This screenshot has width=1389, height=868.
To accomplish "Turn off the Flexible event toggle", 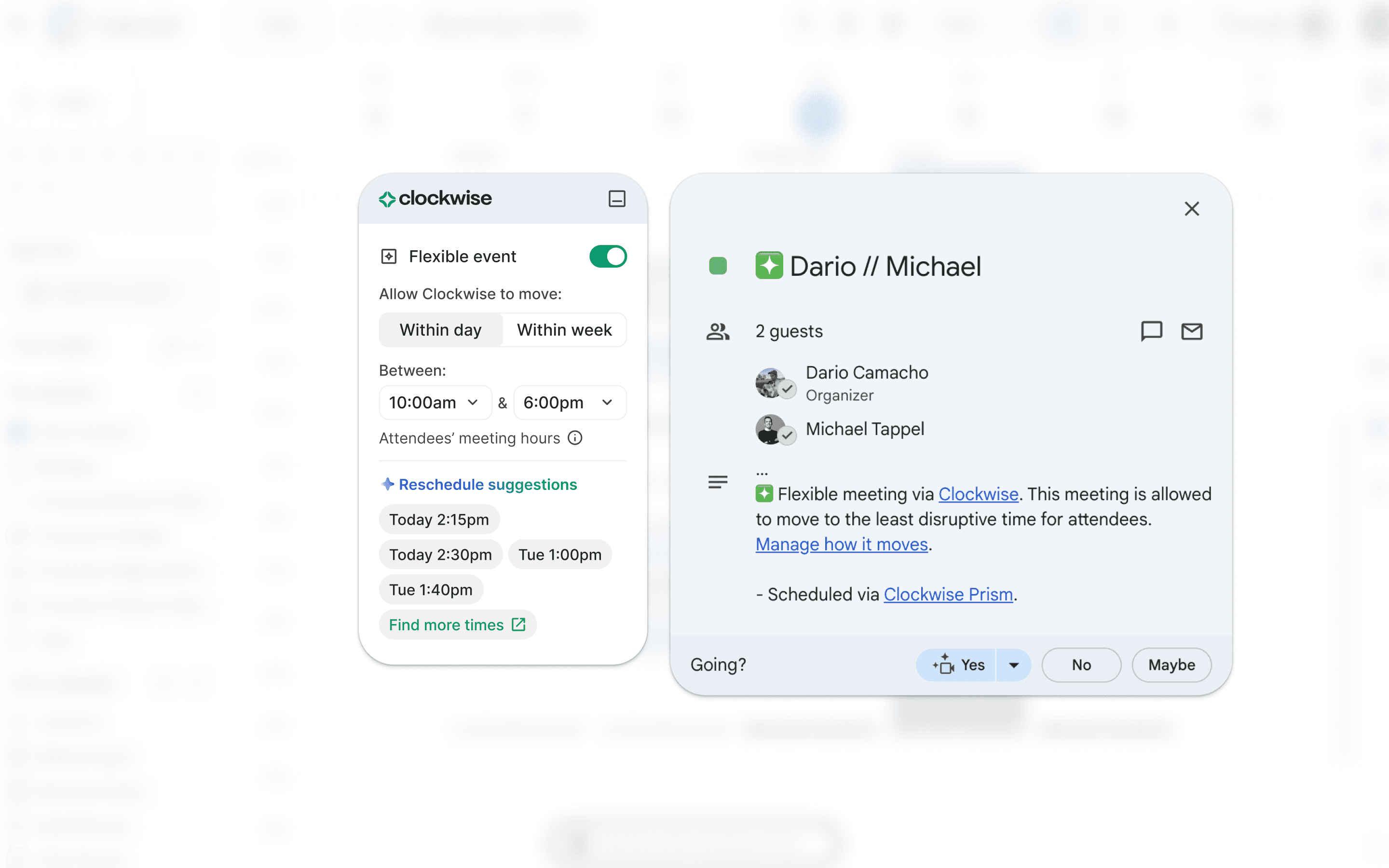I will [x=608, y=257].
